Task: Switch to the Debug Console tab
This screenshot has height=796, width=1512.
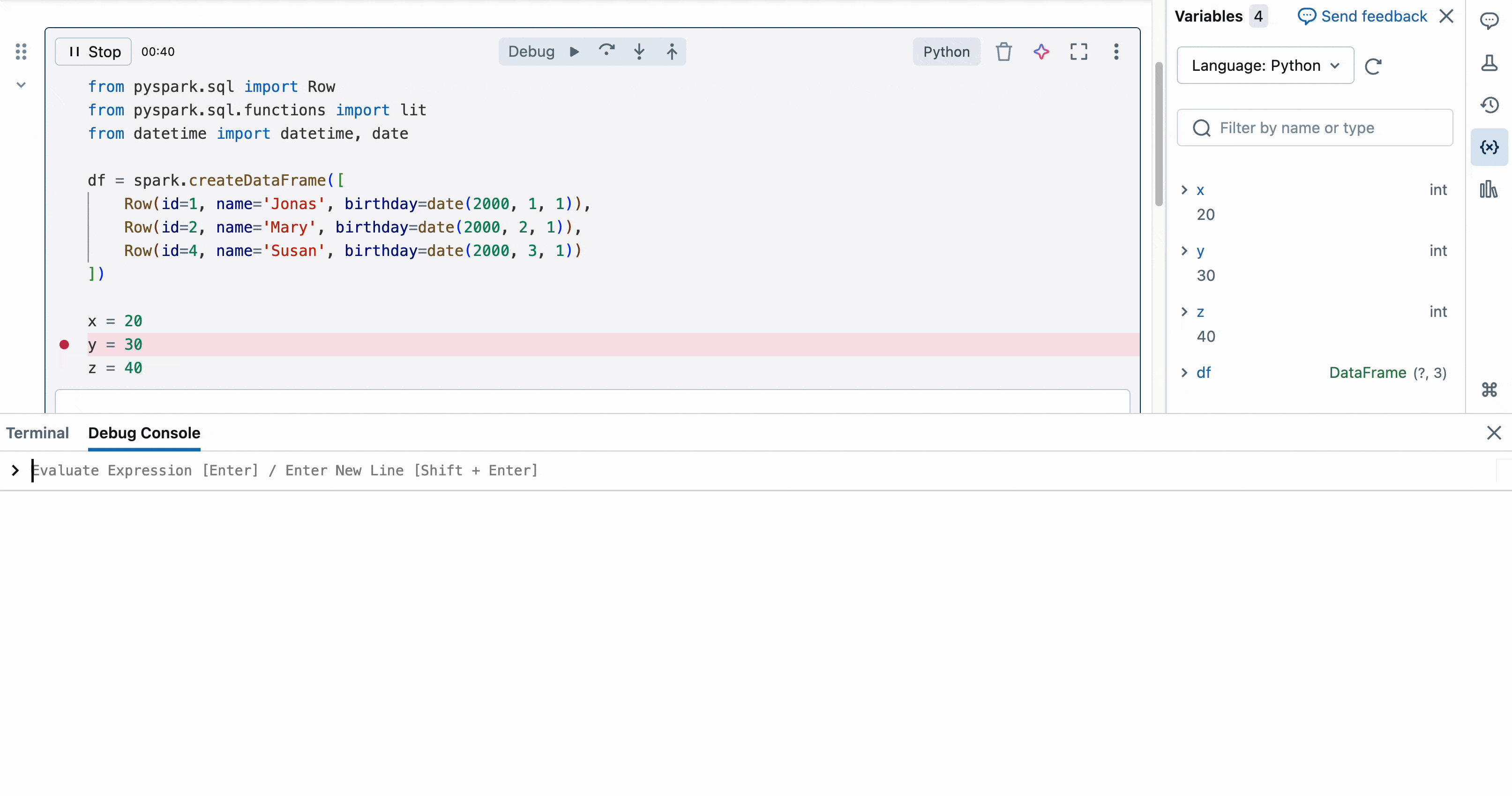Action: [144, 433]
